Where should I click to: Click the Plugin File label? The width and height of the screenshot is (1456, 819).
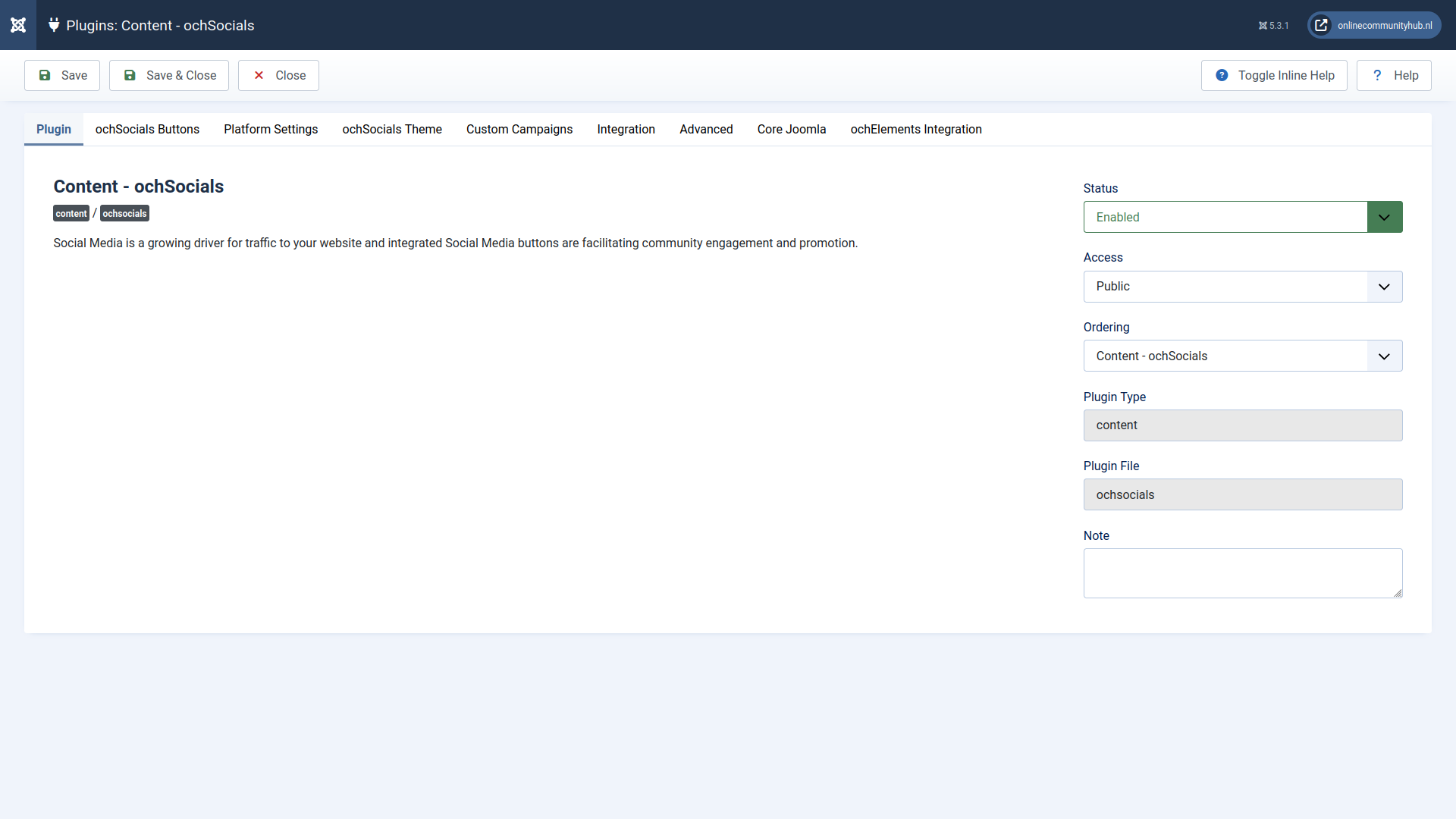(1111, 466)
